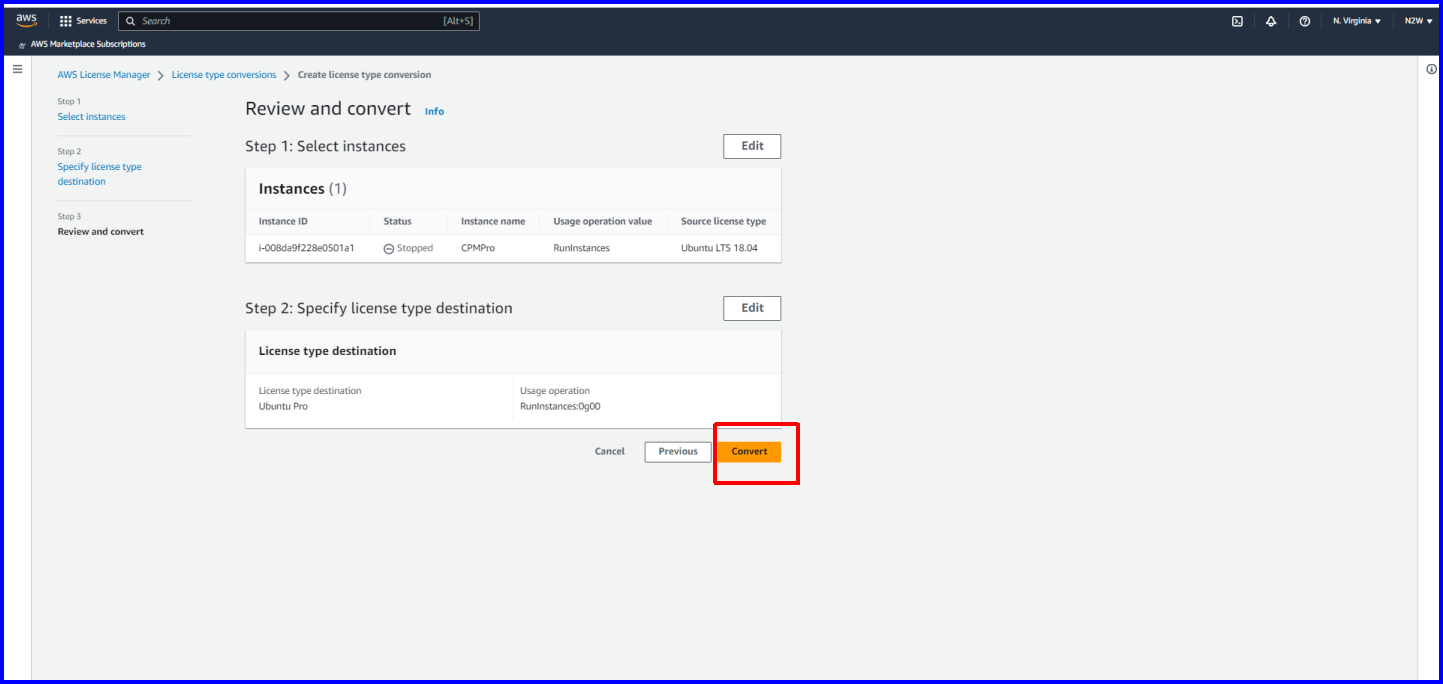Screen dimensions: 1443x684
Task: Click the RunInstances:0g00 usage operation value
Action: click(560, 407)
